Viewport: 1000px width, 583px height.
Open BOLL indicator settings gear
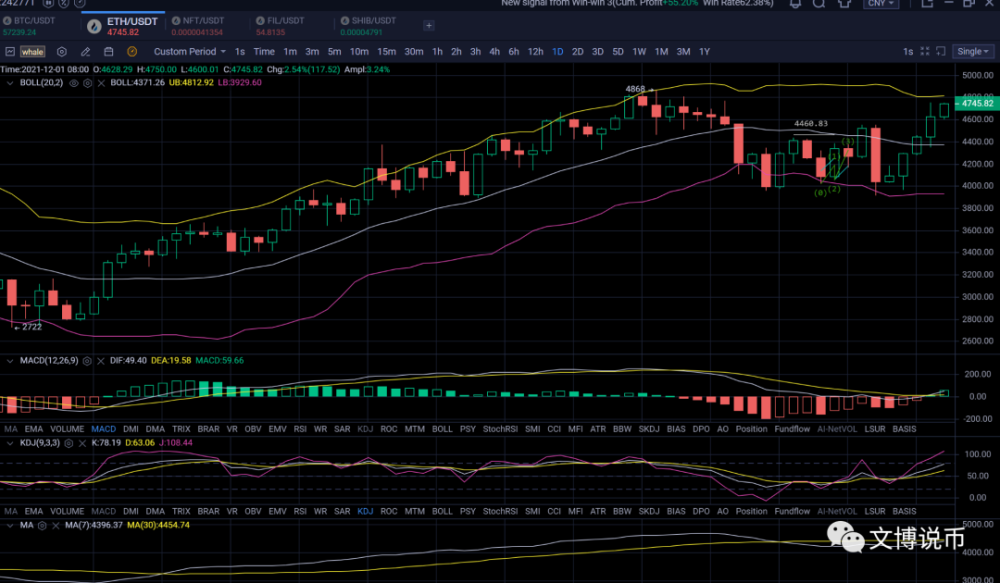pyautogui.click(x=87, y=83)
